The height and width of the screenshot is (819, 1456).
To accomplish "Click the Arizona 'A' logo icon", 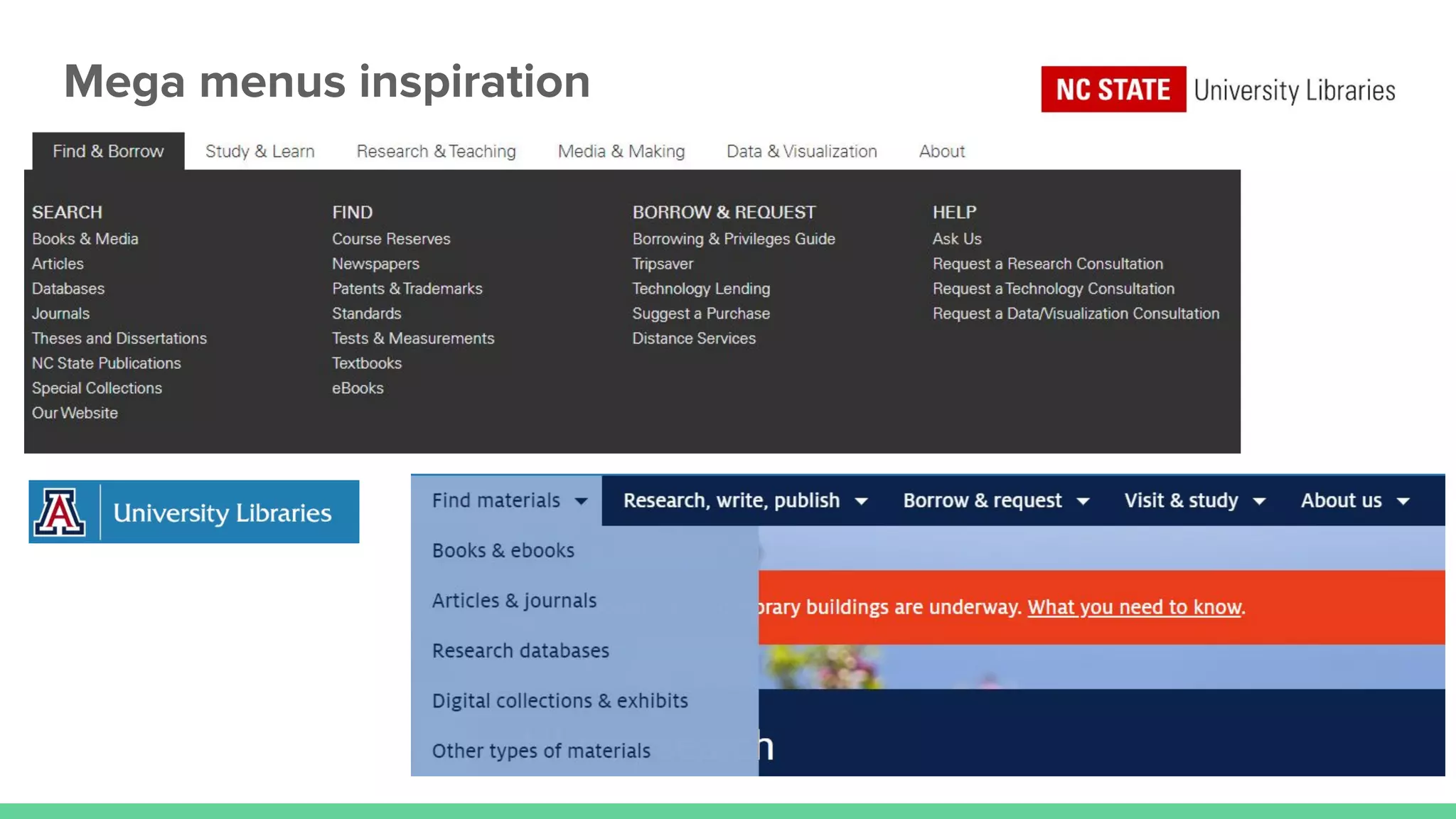I will tap(61, 512).
